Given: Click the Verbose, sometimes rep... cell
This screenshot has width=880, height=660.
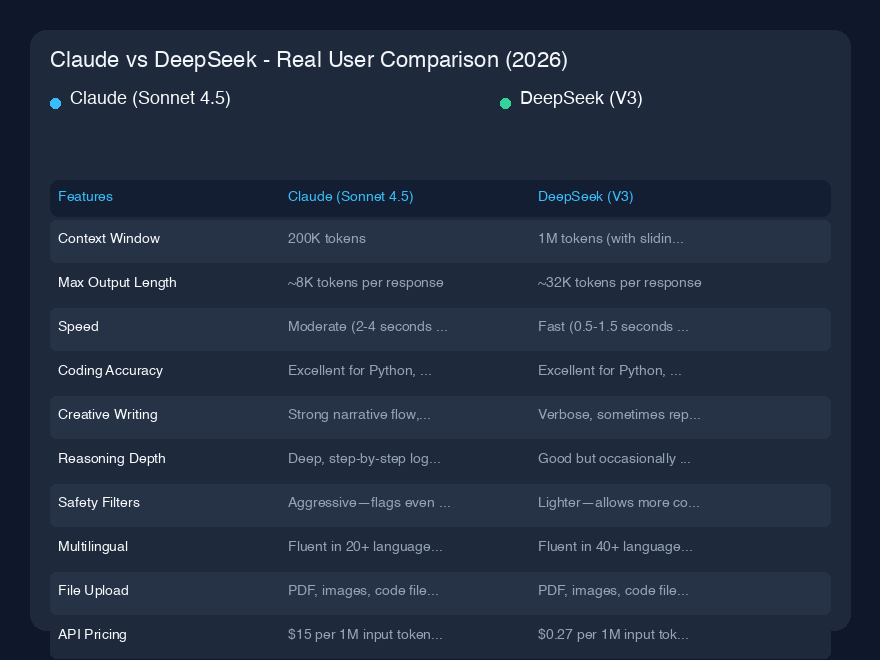Looking at the screenshot, I should pos(619,414).
